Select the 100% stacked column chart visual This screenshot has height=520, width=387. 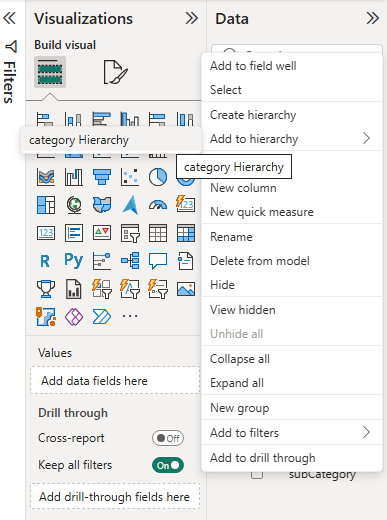pos(185,119)
